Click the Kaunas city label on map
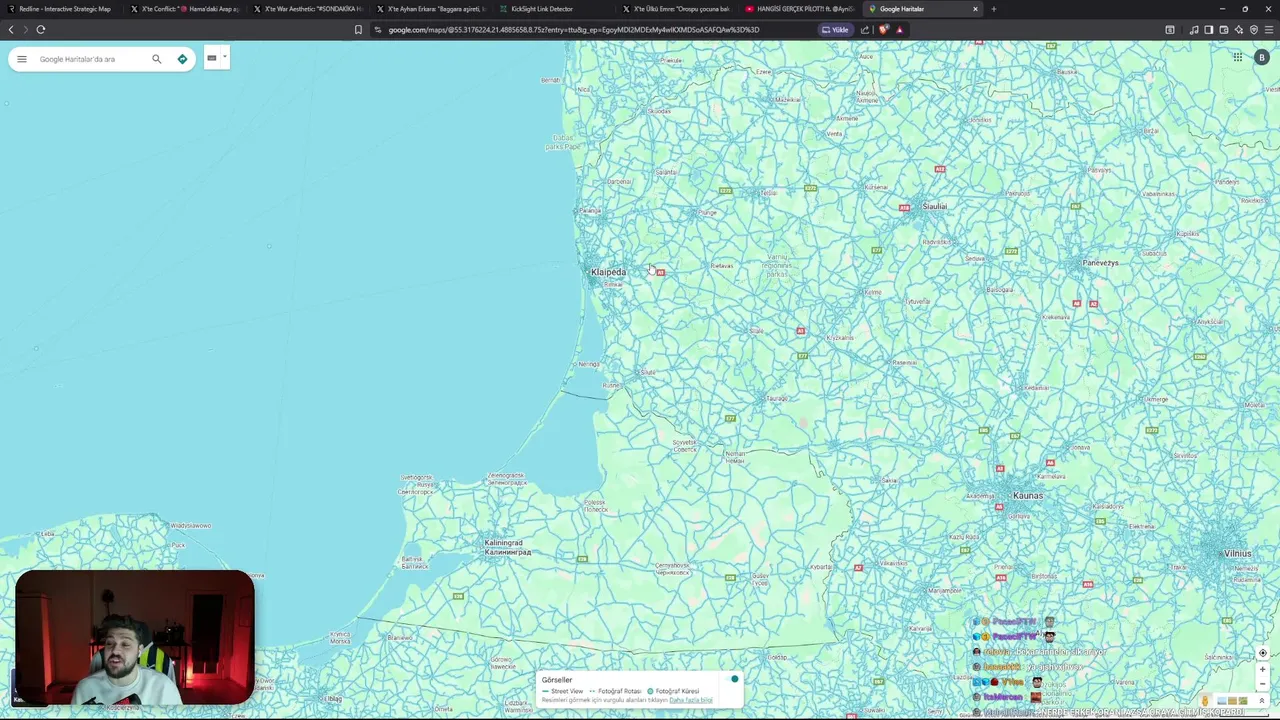The width and height of the screenshot is (1280, 720). [x=1028, y=496]
